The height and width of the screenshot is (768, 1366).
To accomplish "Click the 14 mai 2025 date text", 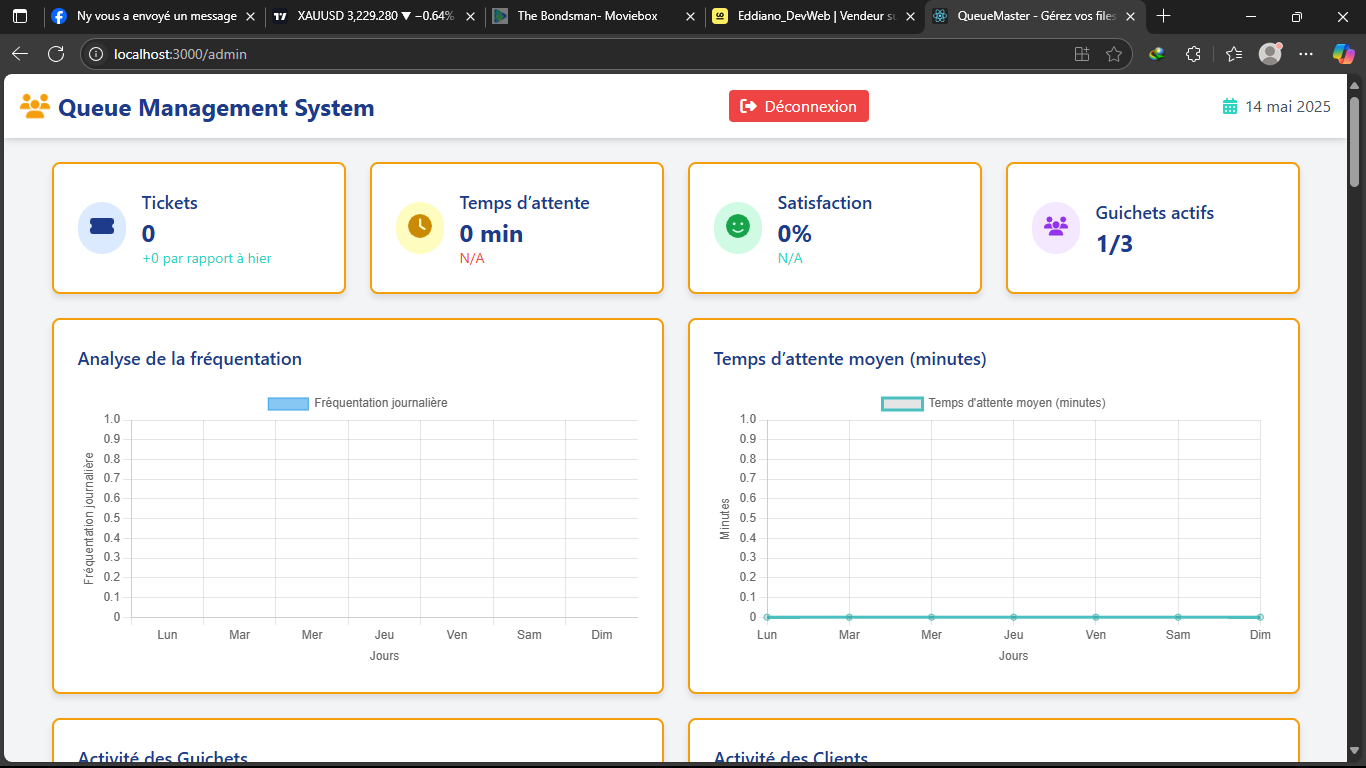I will pyautogui.click(x=1288, y=106).
